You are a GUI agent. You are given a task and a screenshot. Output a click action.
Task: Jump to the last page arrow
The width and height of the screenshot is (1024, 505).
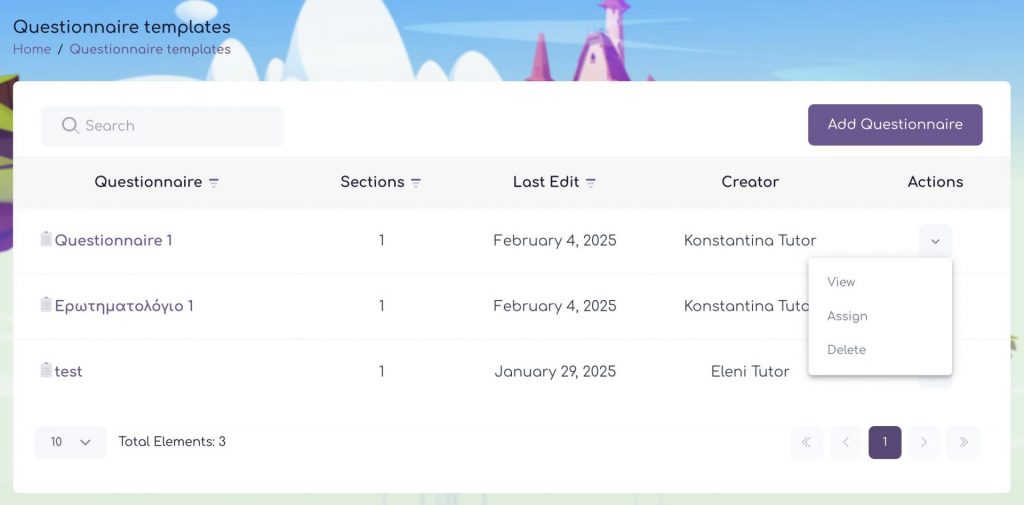click(963, 442)
